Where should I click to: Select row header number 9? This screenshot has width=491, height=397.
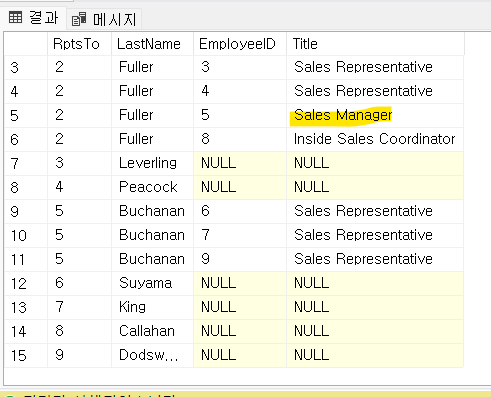26,212
